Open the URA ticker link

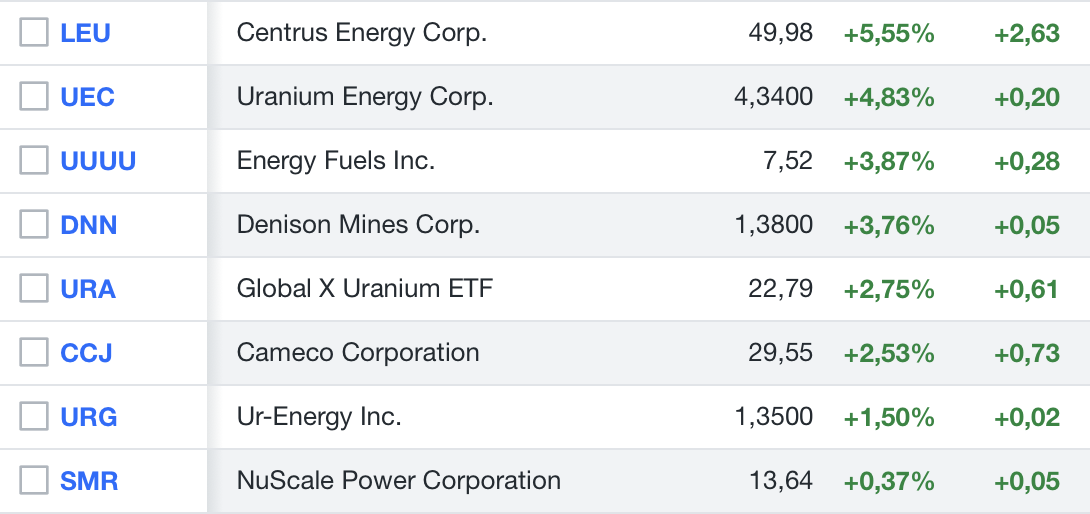coord(88,289)
